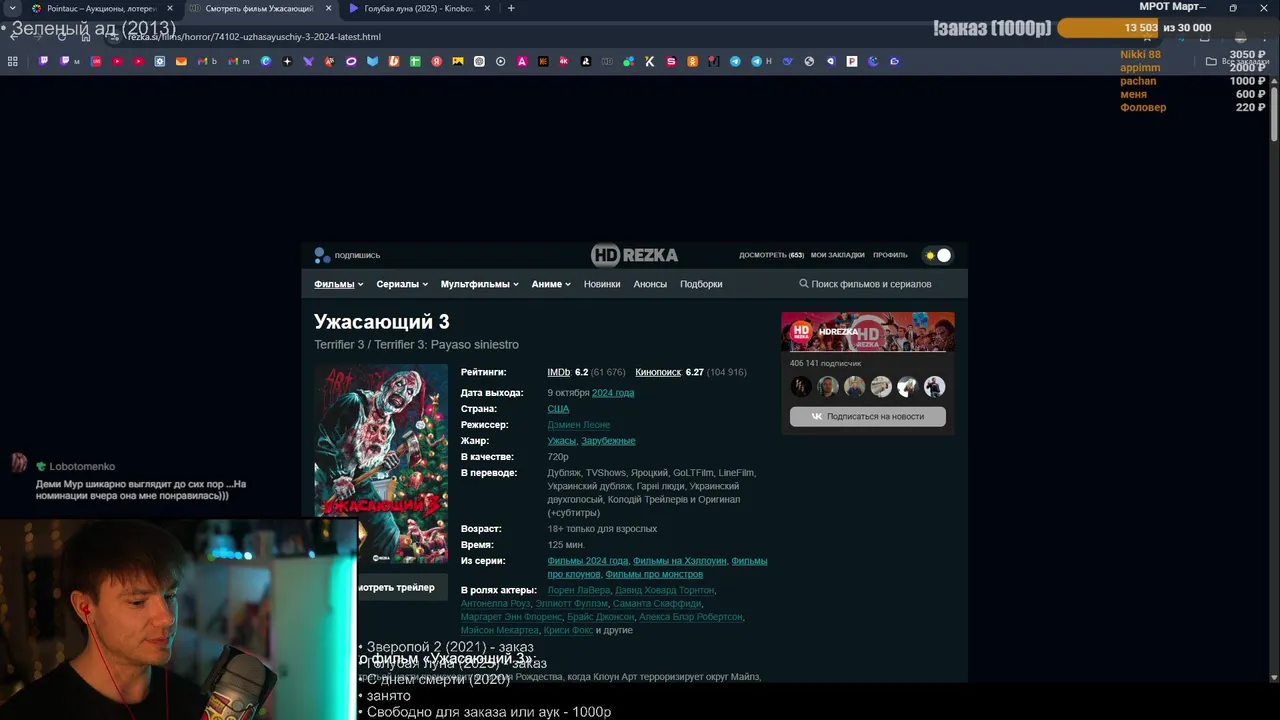Open Фильмы про монстров collection

(654, 575)
